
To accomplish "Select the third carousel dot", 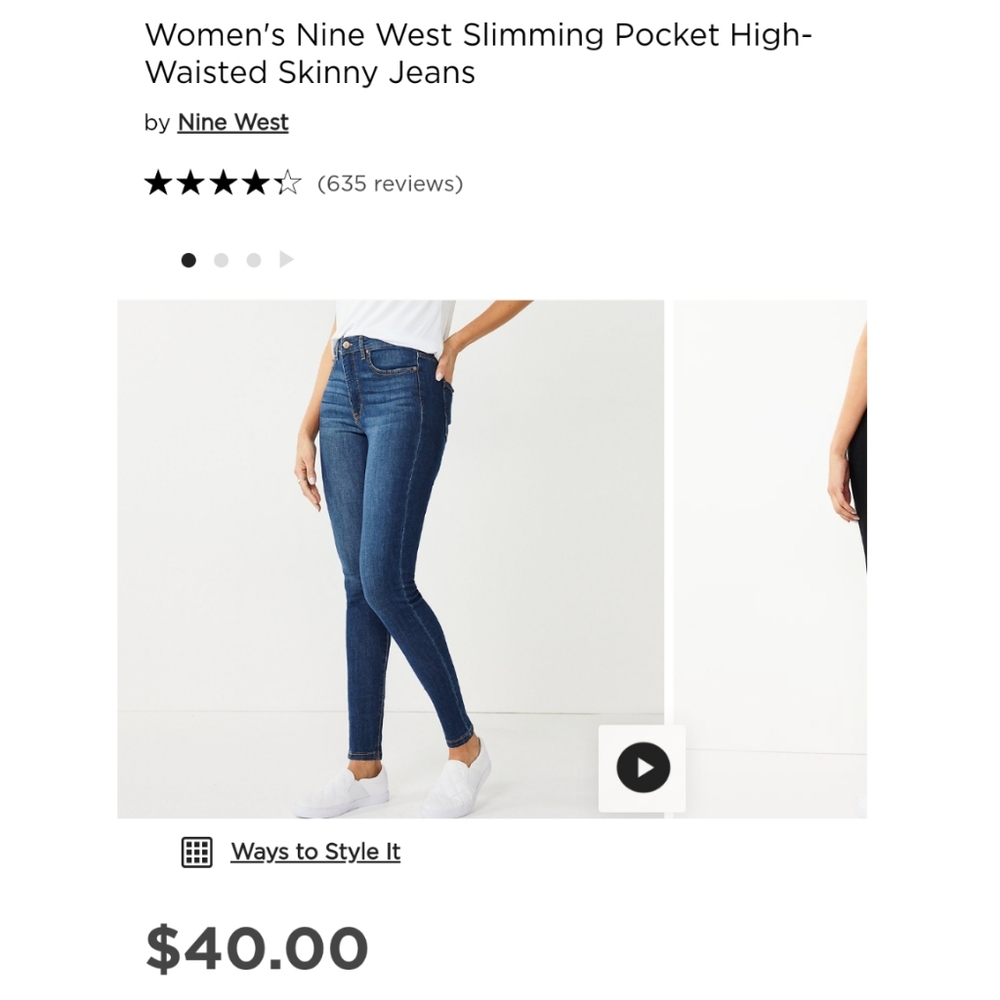I will click(x=253, y=259).
